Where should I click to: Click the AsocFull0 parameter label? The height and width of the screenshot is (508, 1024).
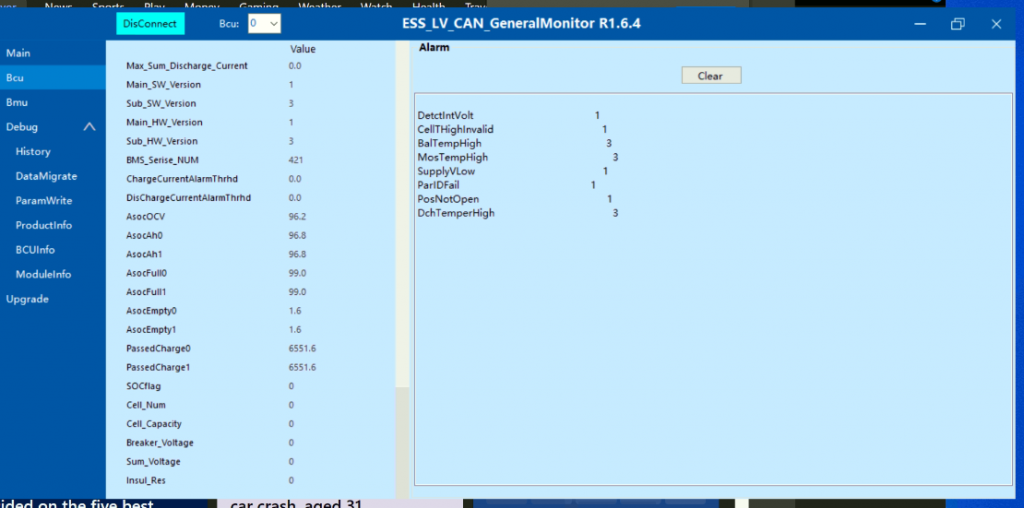pos(146,273)
